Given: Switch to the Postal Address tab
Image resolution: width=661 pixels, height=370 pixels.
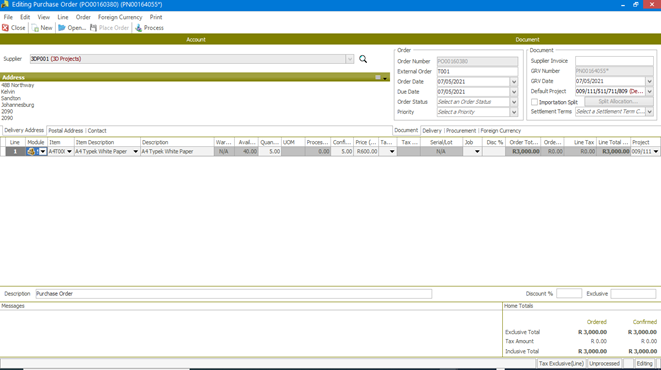Looking at the screenshot, I should click(x=65, y=131).
